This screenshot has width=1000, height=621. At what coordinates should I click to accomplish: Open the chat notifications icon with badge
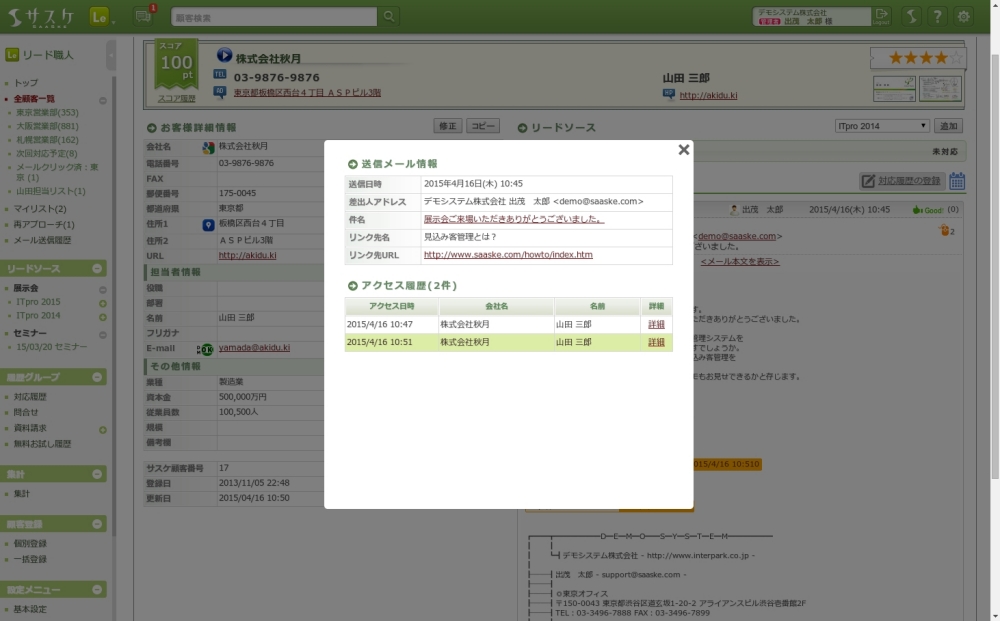click(x=143, y=16)
